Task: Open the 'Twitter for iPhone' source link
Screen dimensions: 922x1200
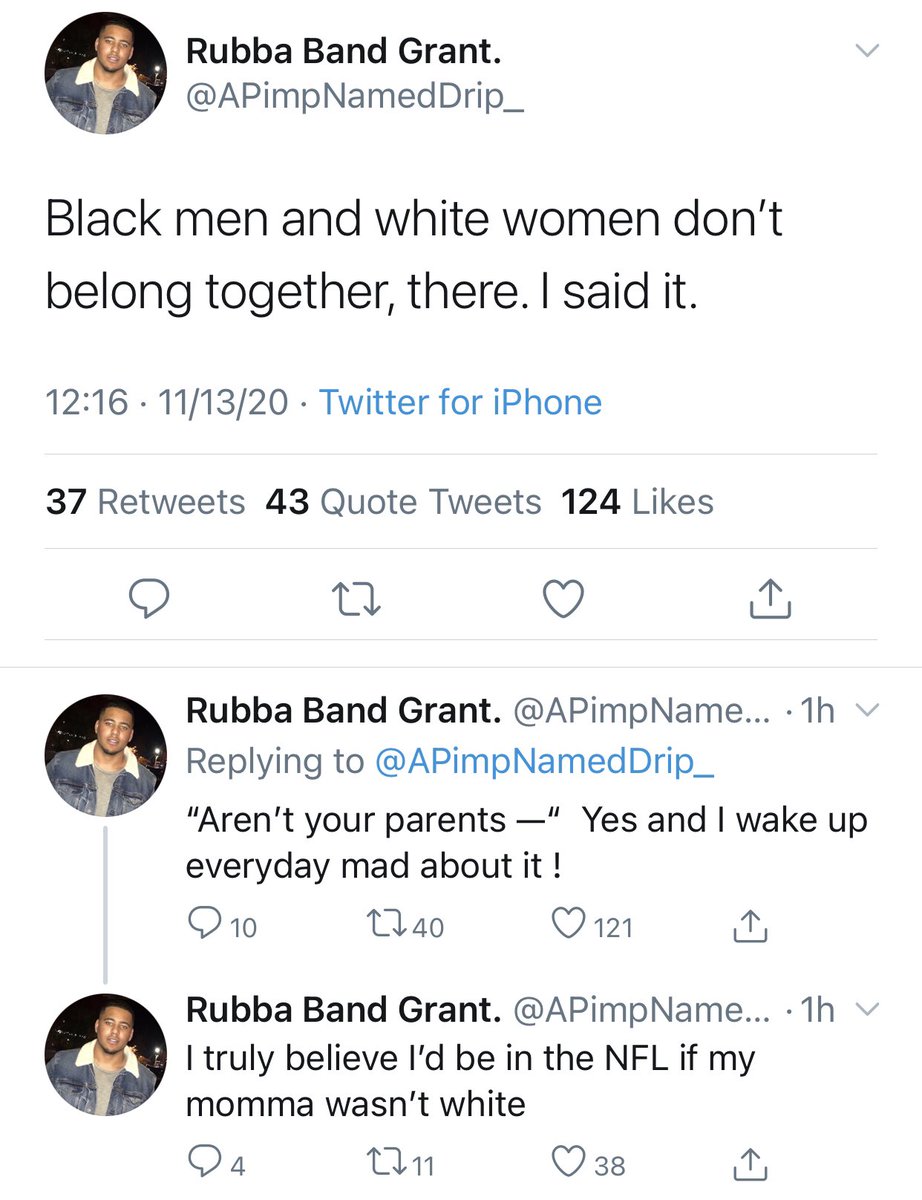Action: [x=460, y=402]
